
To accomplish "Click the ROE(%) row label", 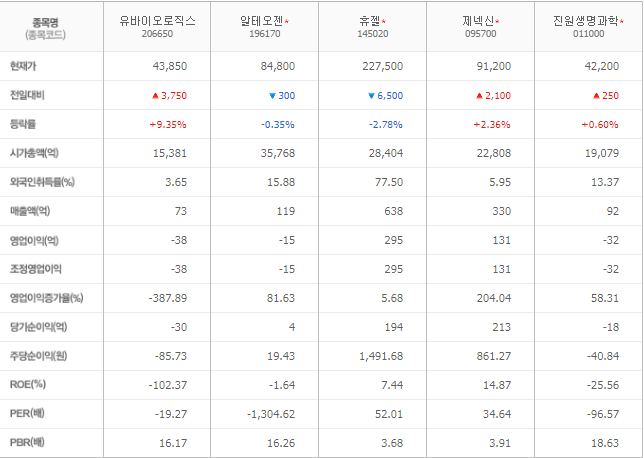I will pyautogui.click(x=28, y=384).
